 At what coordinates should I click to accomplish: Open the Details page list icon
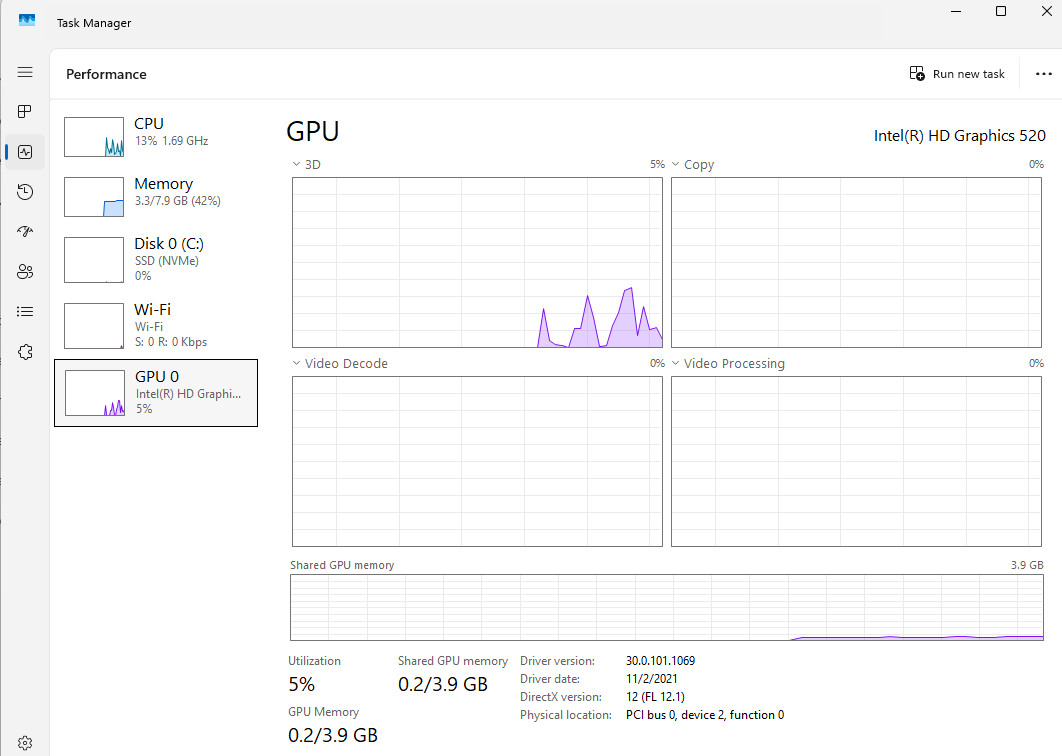click(x=25, y=312)
